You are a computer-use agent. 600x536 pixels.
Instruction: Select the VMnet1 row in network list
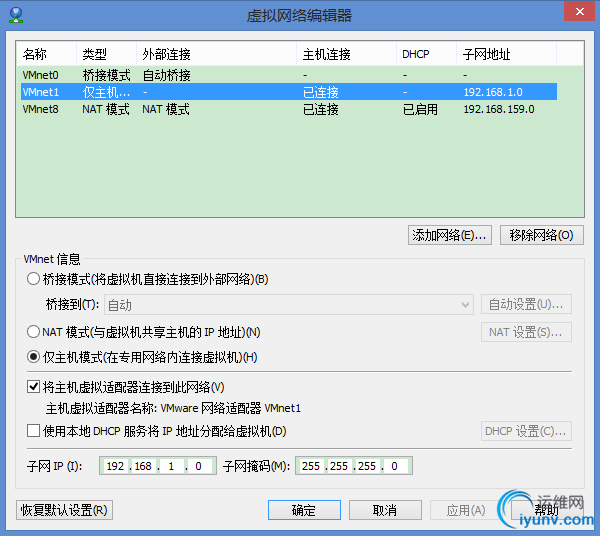pos(289,92)
